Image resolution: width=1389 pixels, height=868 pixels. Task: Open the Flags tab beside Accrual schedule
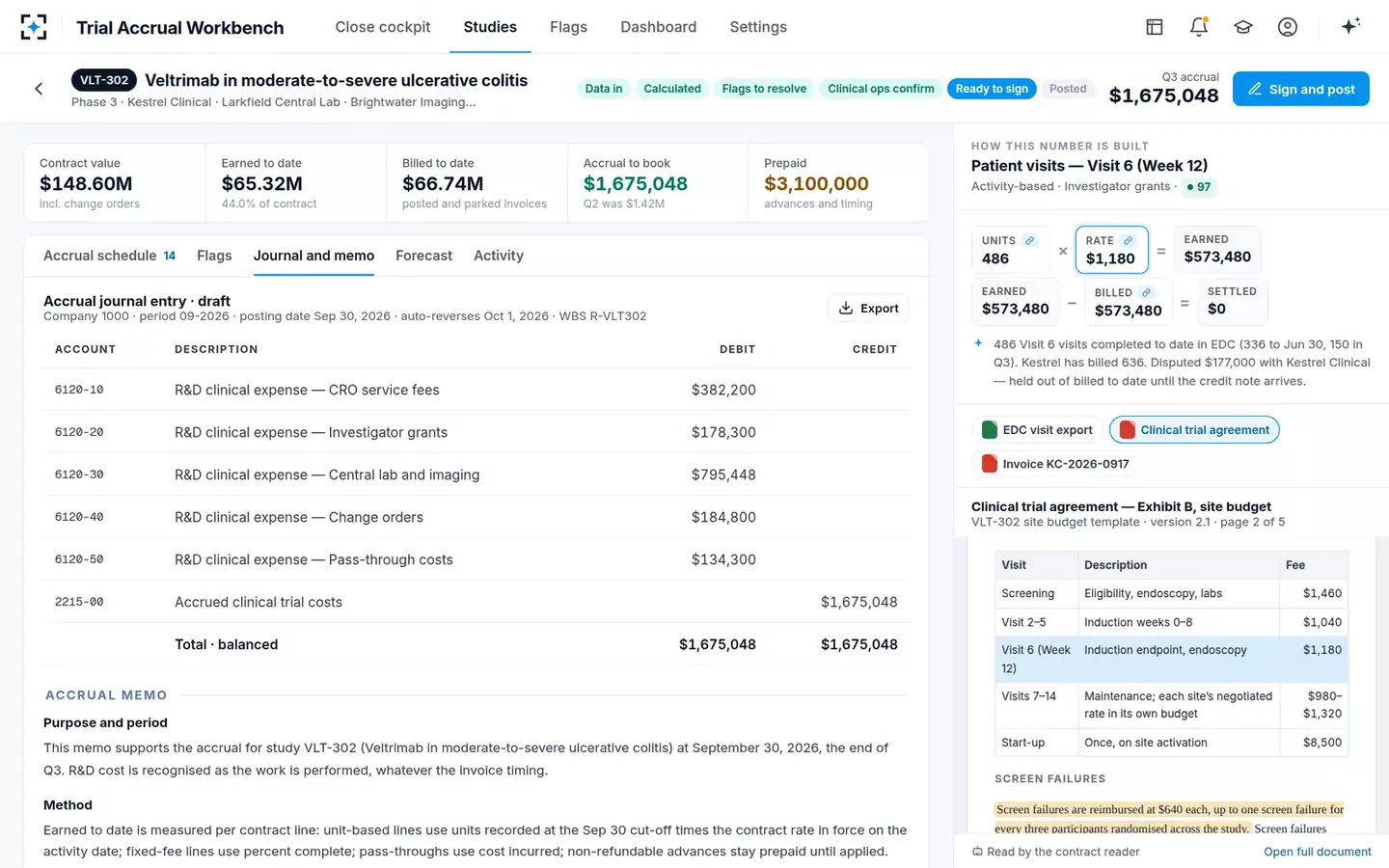click(214, 256)
